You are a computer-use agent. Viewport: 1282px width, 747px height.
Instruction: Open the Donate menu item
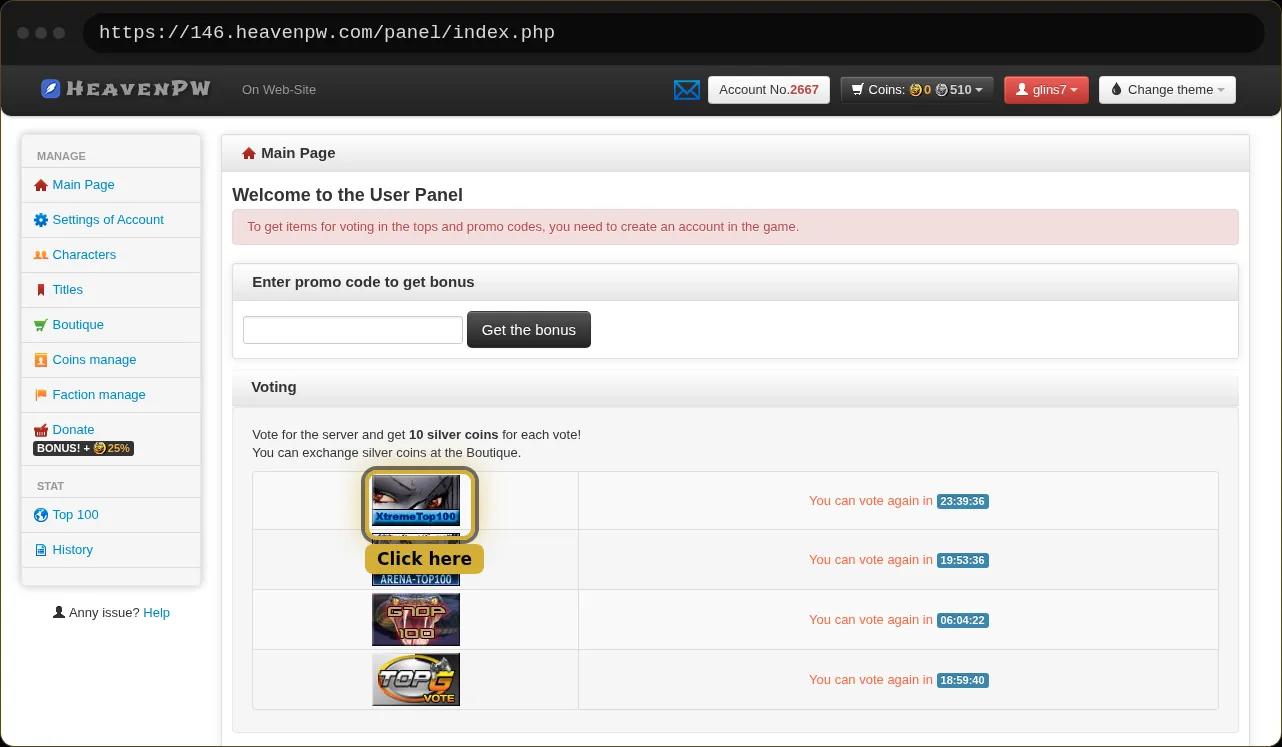73,430
